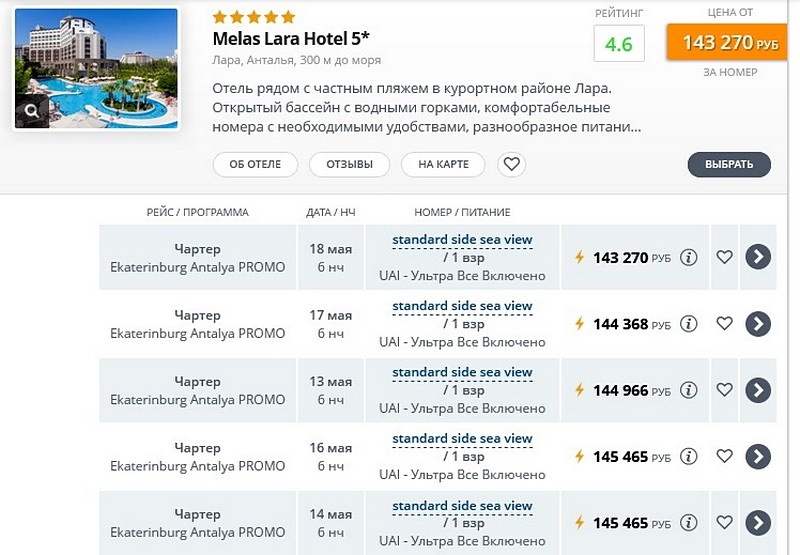Favorite the 16 мая tour offer

click(x=724, y=456)
